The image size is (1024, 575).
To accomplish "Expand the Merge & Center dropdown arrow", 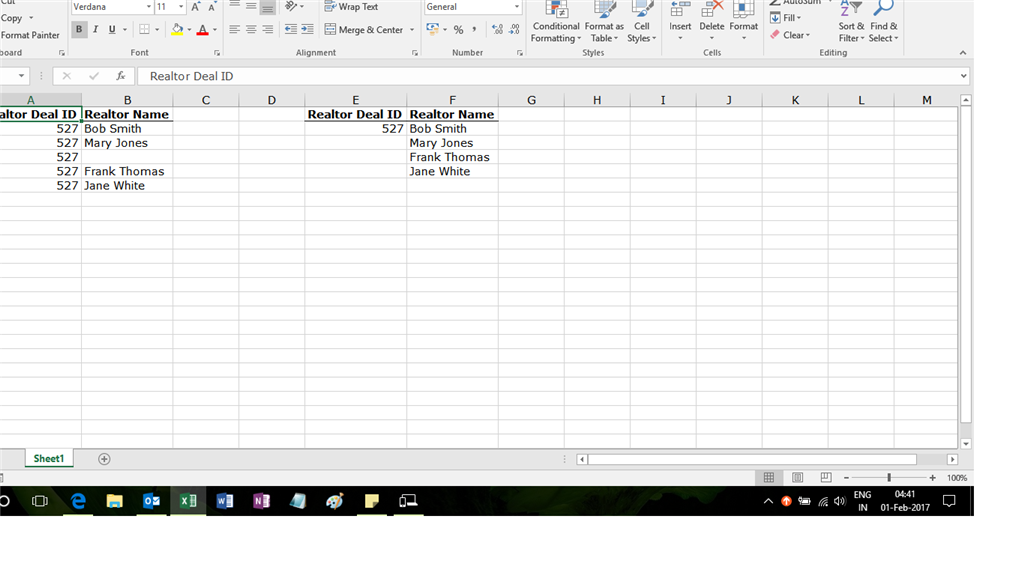I will pyautogui.click(x=412, y=29).
